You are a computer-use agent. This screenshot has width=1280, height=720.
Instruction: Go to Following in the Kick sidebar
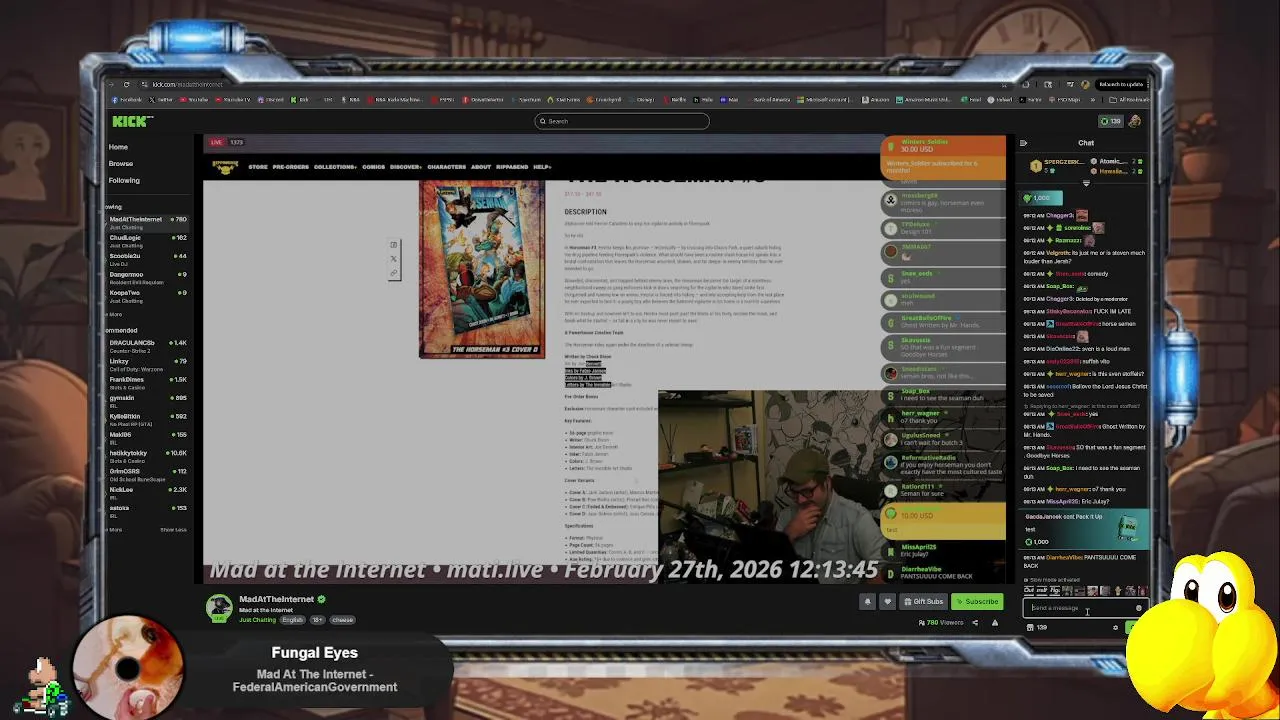[x=124, y=180]
